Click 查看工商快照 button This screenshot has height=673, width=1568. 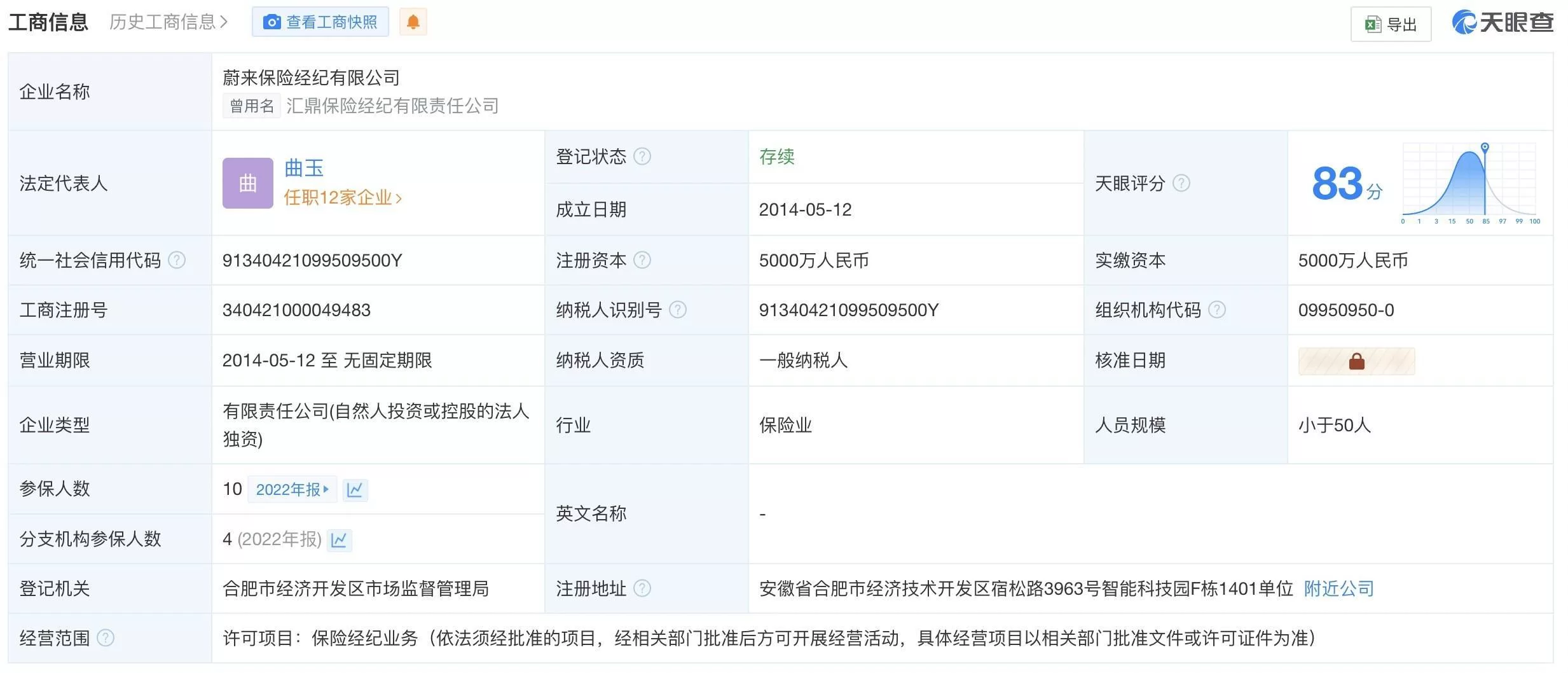pos(320,22)
